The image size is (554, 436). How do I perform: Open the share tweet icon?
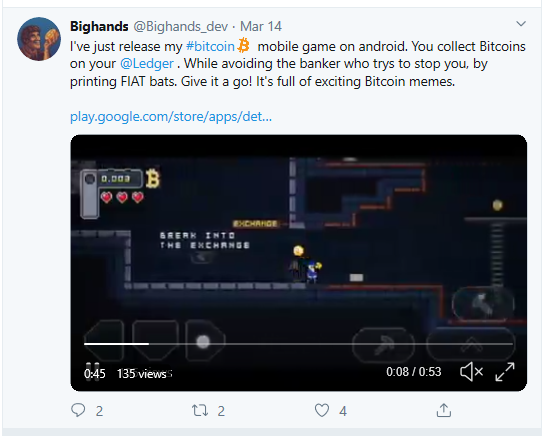(444, 410)
